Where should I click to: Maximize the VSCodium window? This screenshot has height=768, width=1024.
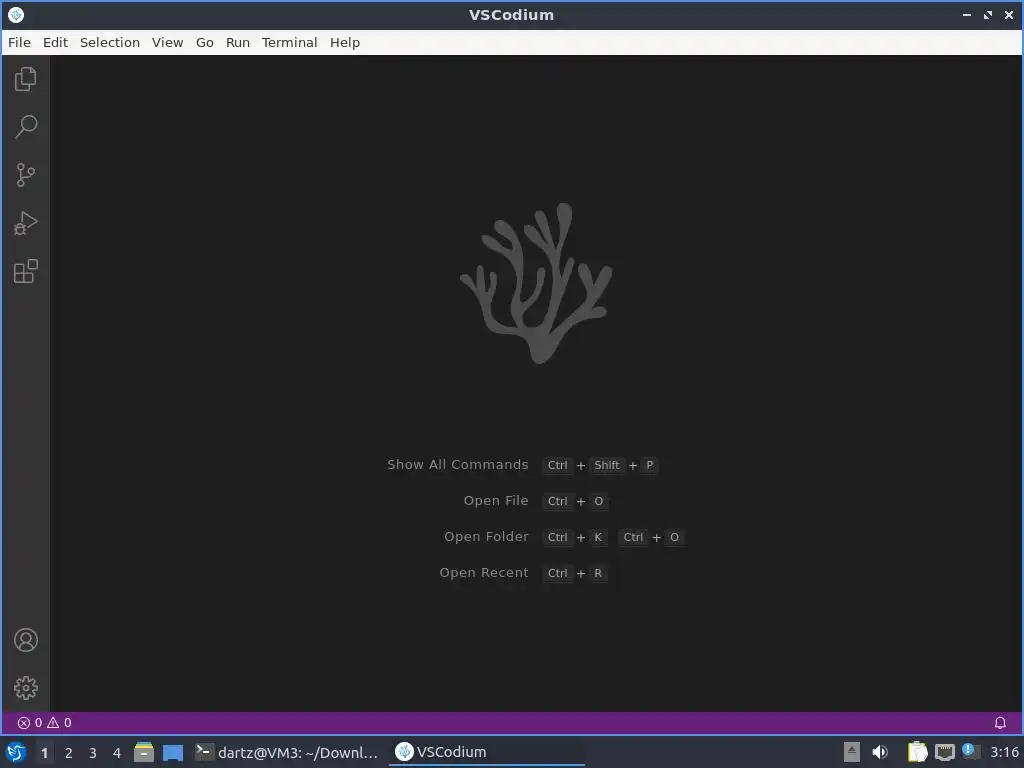[x=987, y=14]
